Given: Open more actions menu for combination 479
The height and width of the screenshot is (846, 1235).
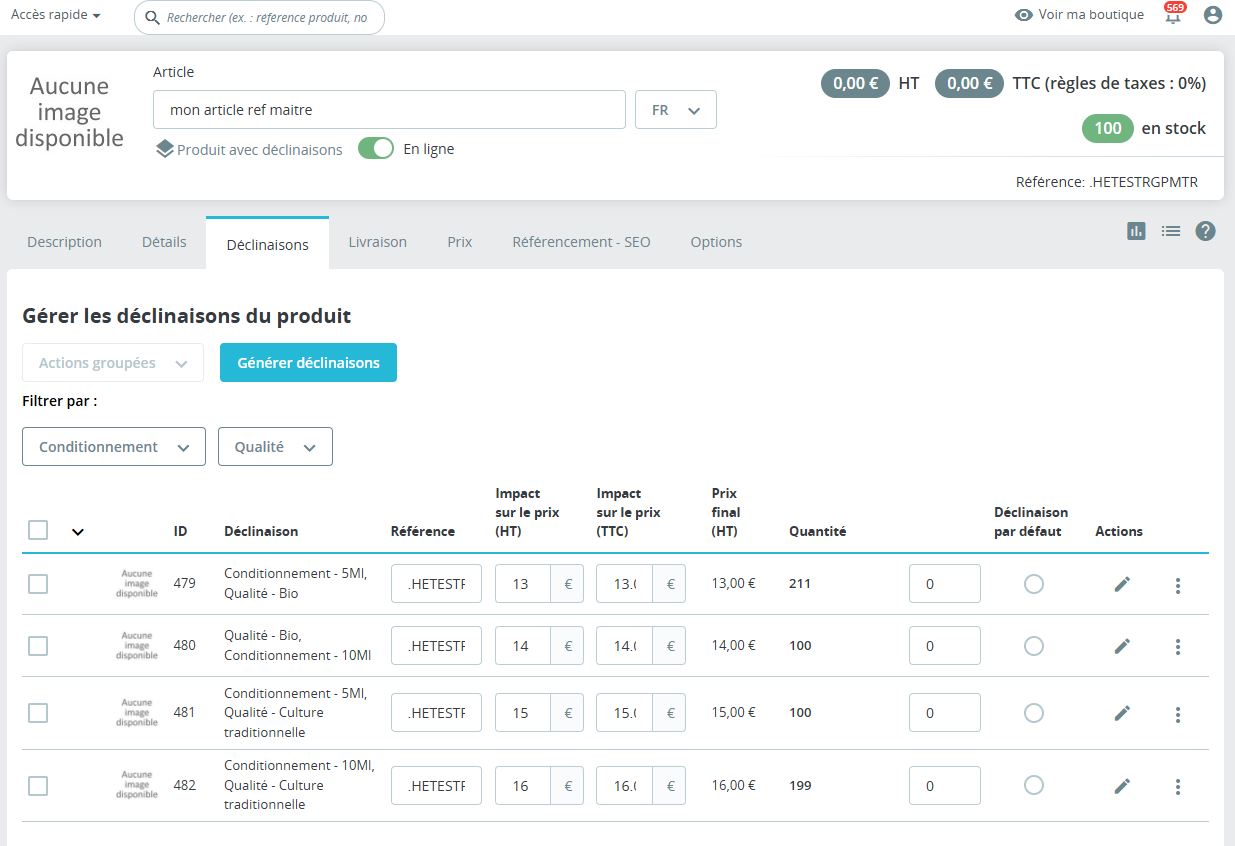Looking at the screenshot, I should 1178,585.
